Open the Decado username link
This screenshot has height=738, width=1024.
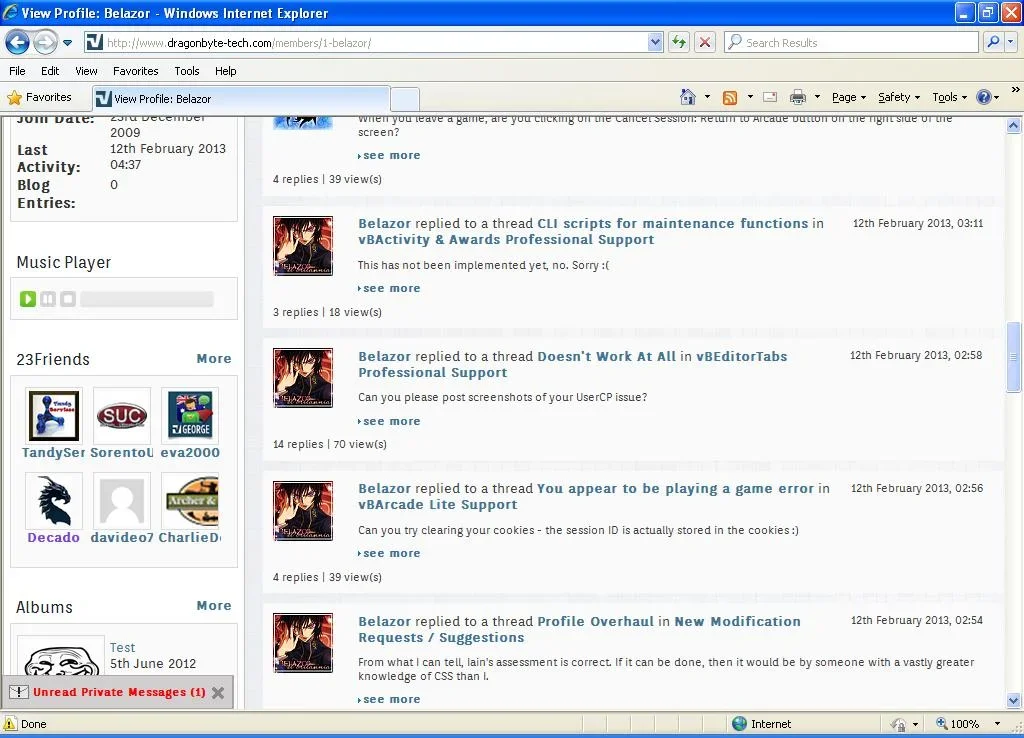[54, 537]
